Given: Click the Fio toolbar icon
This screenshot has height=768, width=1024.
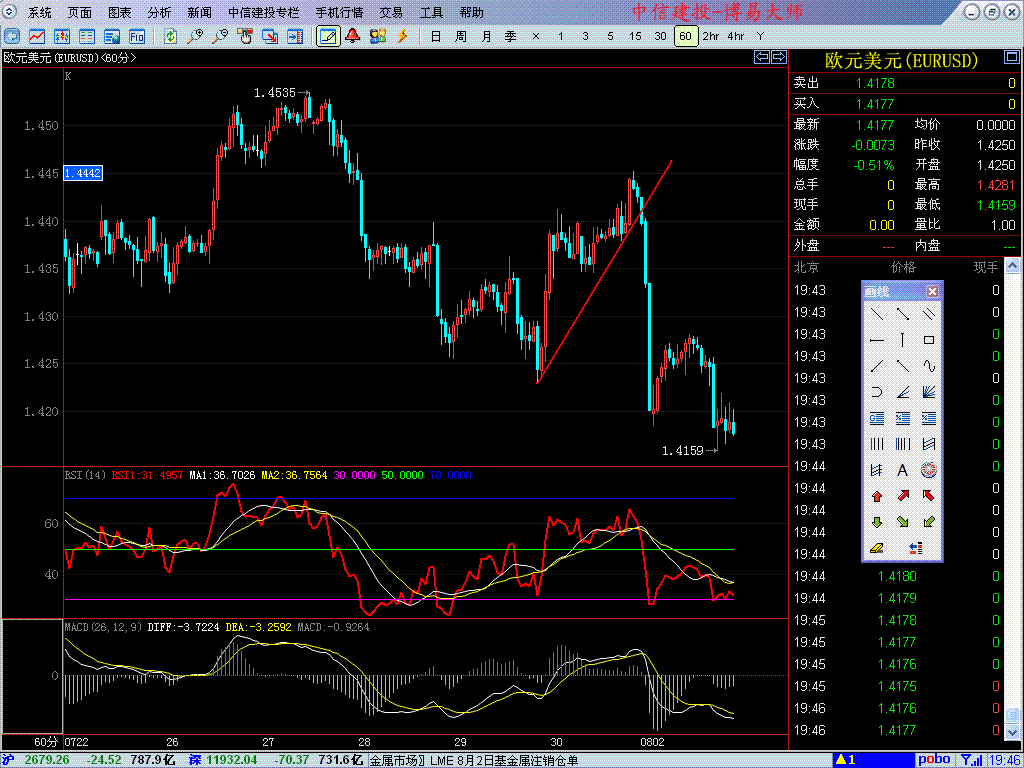Looking at the screenshot, I should [x=136, y=36].
